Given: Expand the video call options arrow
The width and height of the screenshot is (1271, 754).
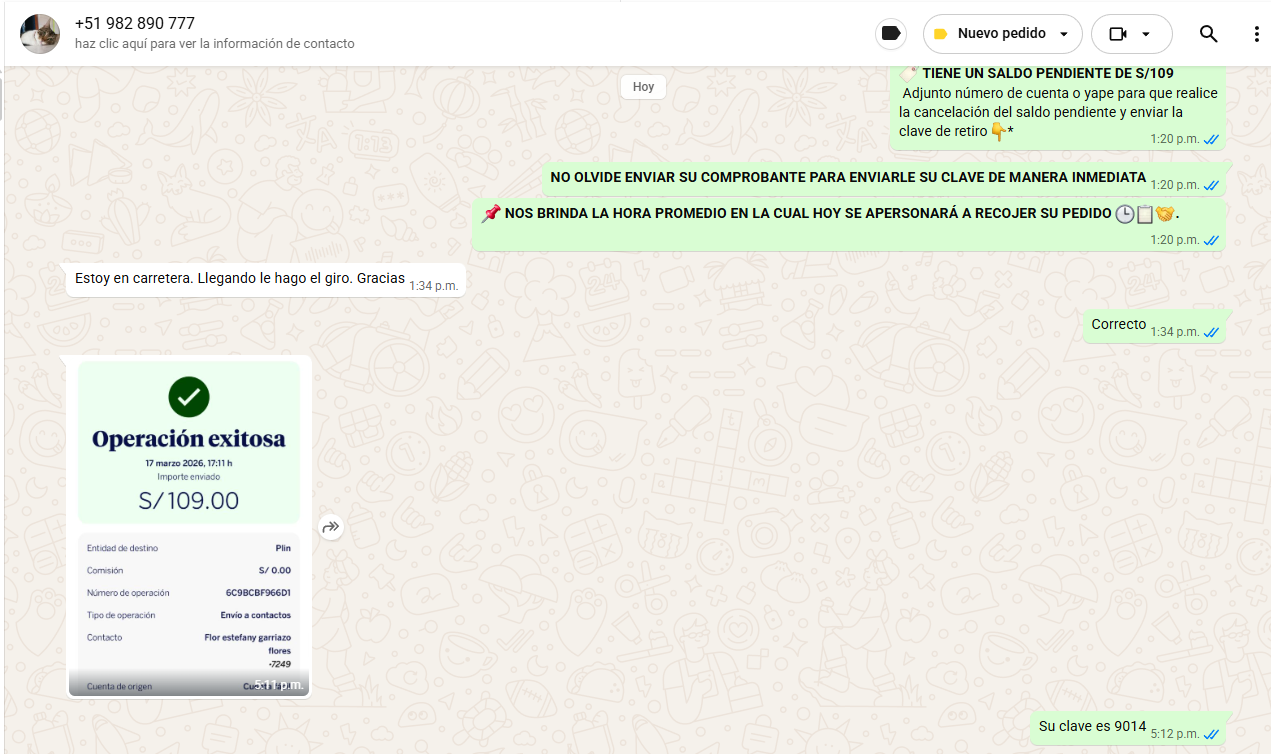Looking at the screenshot, I should (1146, 34).
